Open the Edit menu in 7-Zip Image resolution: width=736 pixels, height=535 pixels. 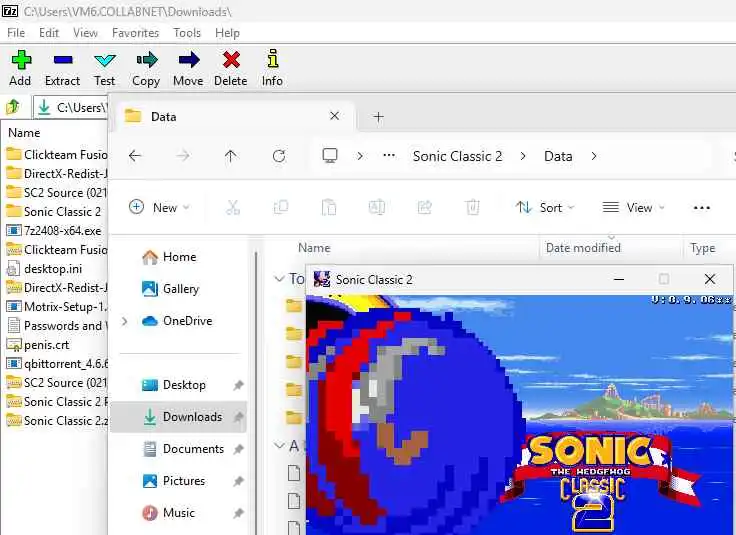(x=49, y=33)
